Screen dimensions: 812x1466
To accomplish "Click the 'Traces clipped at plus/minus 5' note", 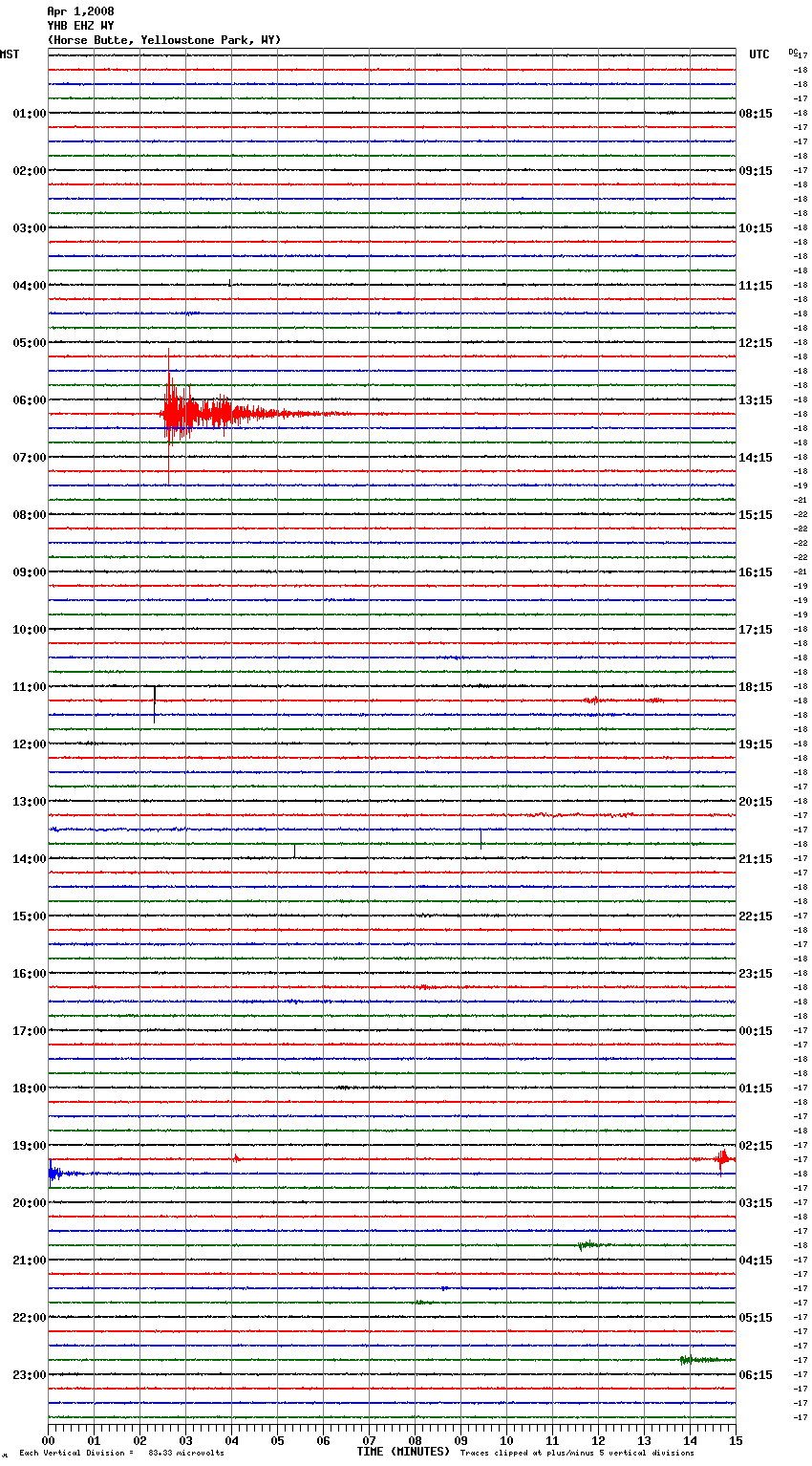I will click(x=577, y=1454).
